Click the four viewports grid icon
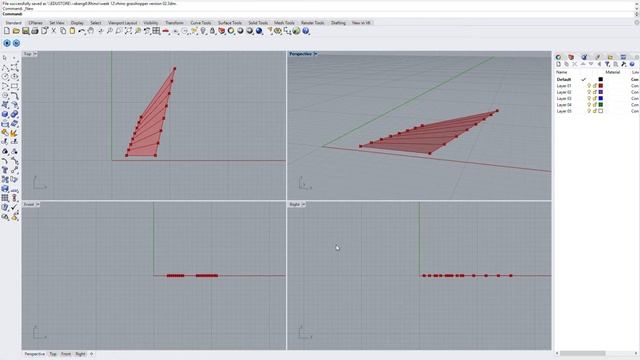 tap(156, 31)
